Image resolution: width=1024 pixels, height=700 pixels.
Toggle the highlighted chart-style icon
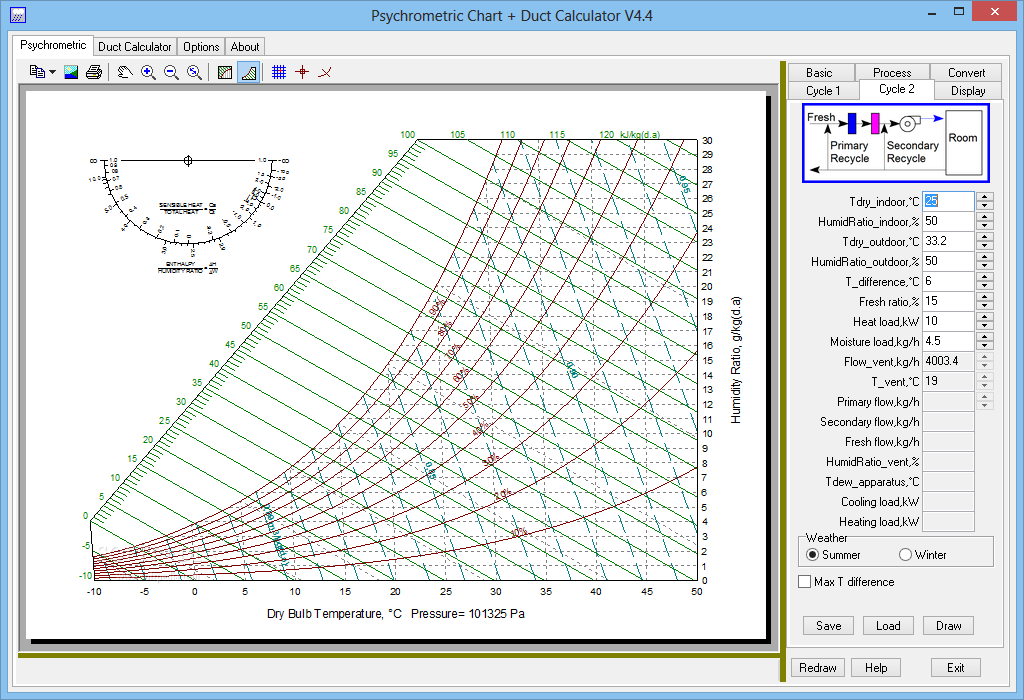249,72
